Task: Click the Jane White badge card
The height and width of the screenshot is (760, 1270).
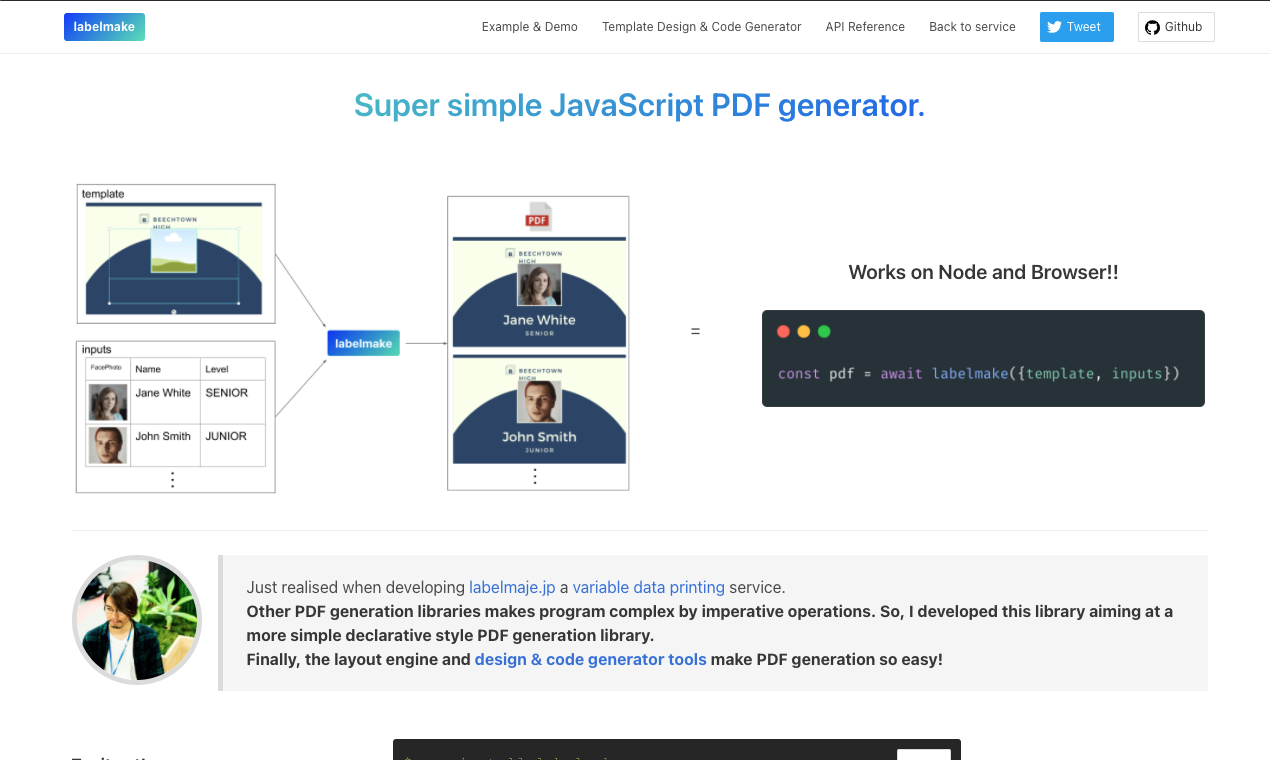Action: 539,293
